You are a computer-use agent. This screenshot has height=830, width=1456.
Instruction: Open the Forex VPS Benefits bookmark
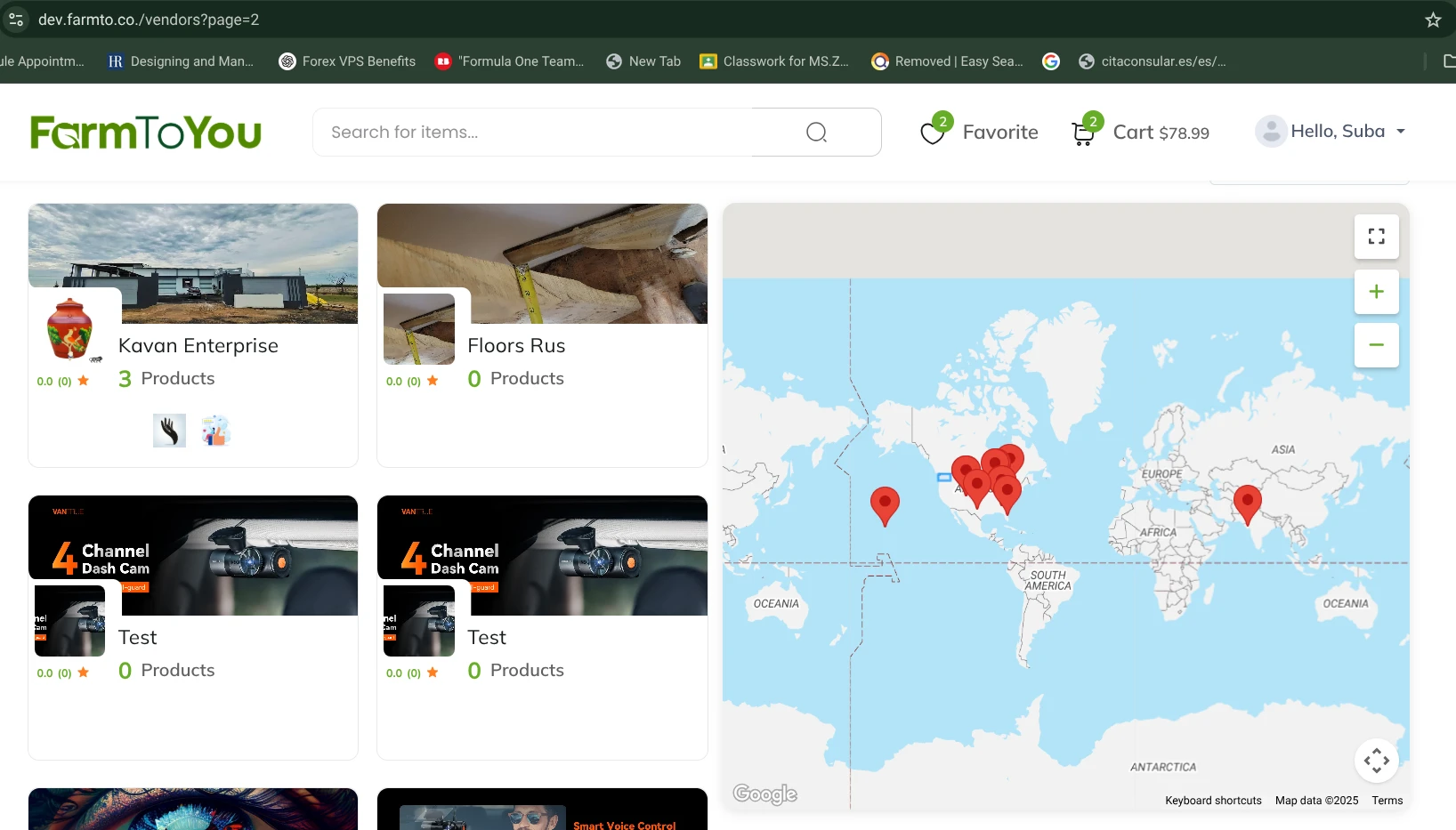click(x=347, y=61)
